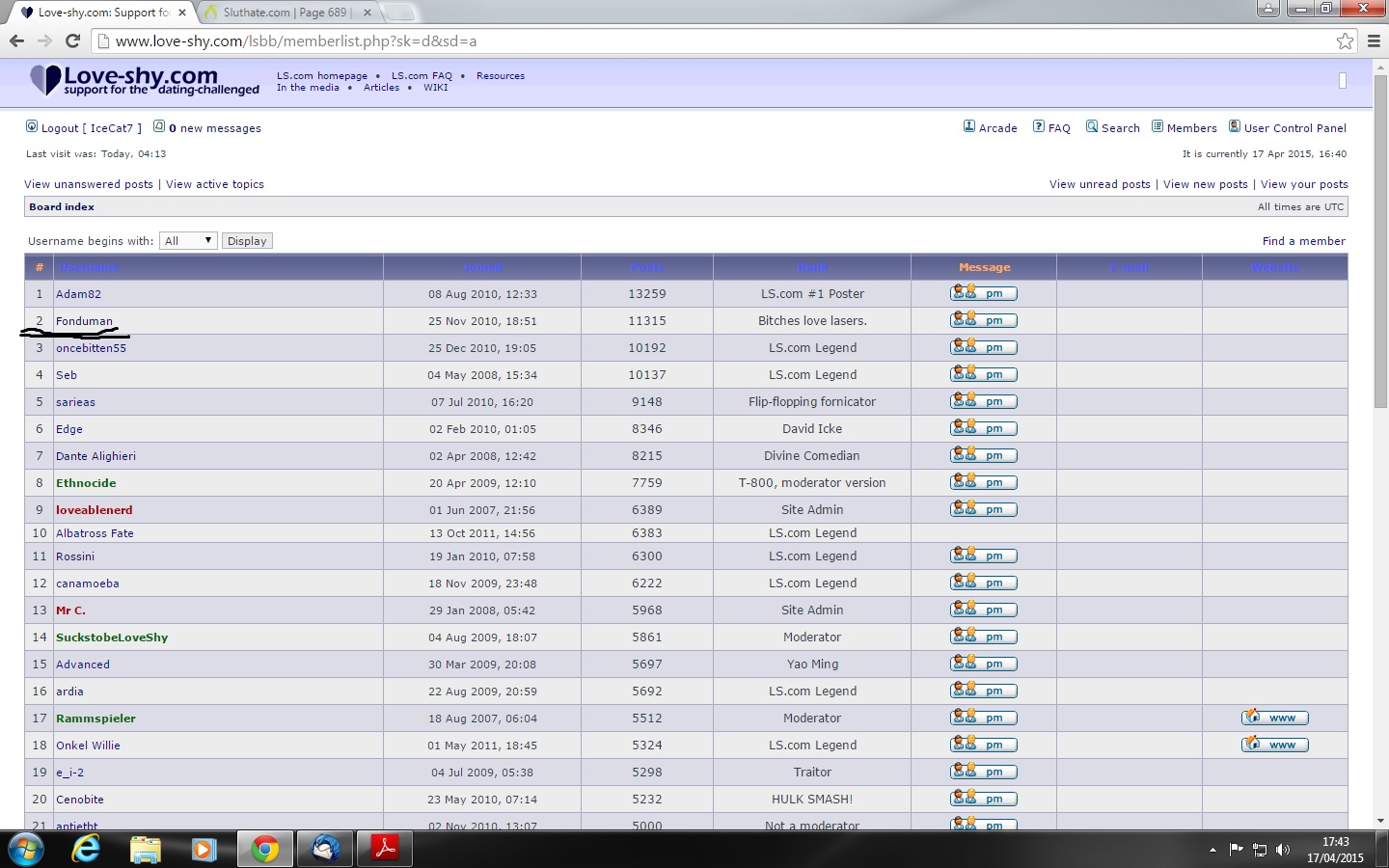This screenshot has height=868, width=1389.
Task: Click the Love-shy.com heart logo
Action: [x=45, y=80]
